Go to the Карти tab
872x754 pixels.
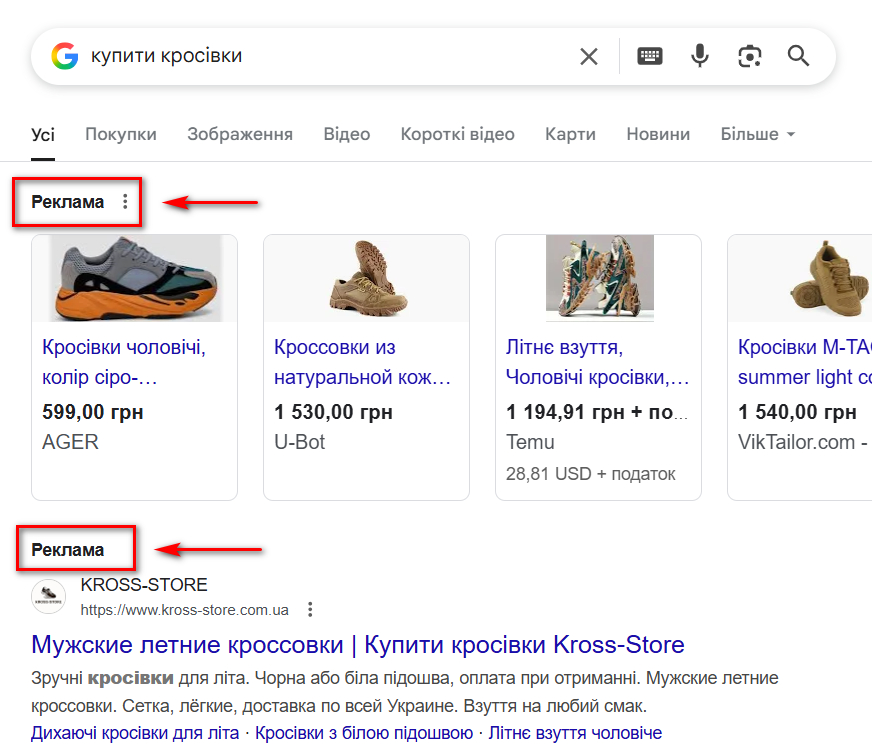click(570, 134)
